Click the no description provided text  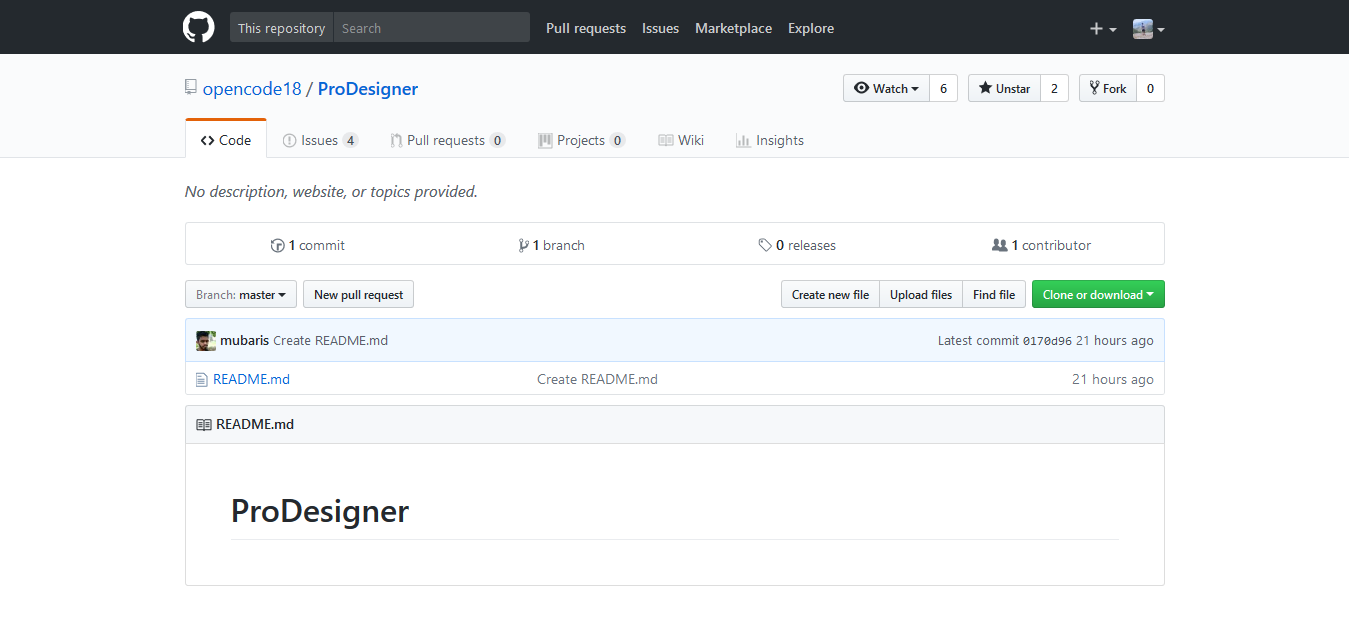331,191
